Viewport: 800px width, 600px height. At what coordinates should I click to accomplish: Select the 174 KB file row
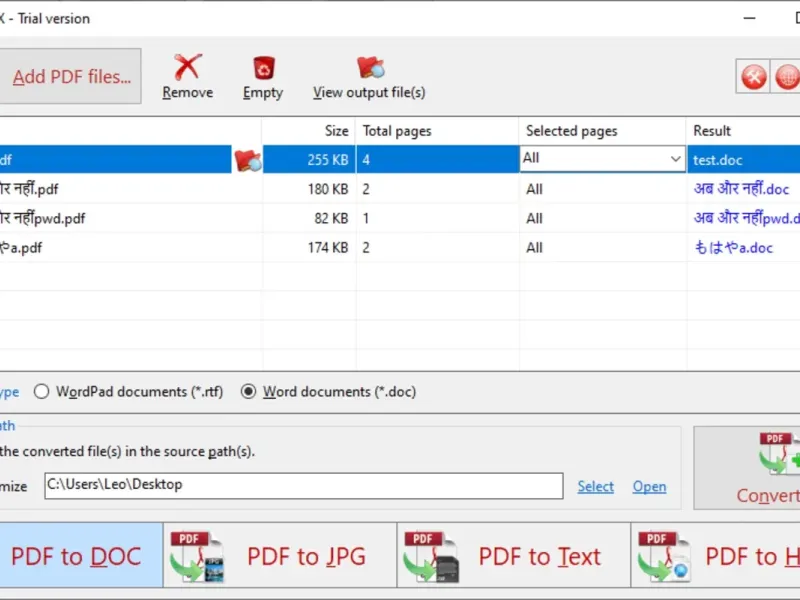point(400,248)
